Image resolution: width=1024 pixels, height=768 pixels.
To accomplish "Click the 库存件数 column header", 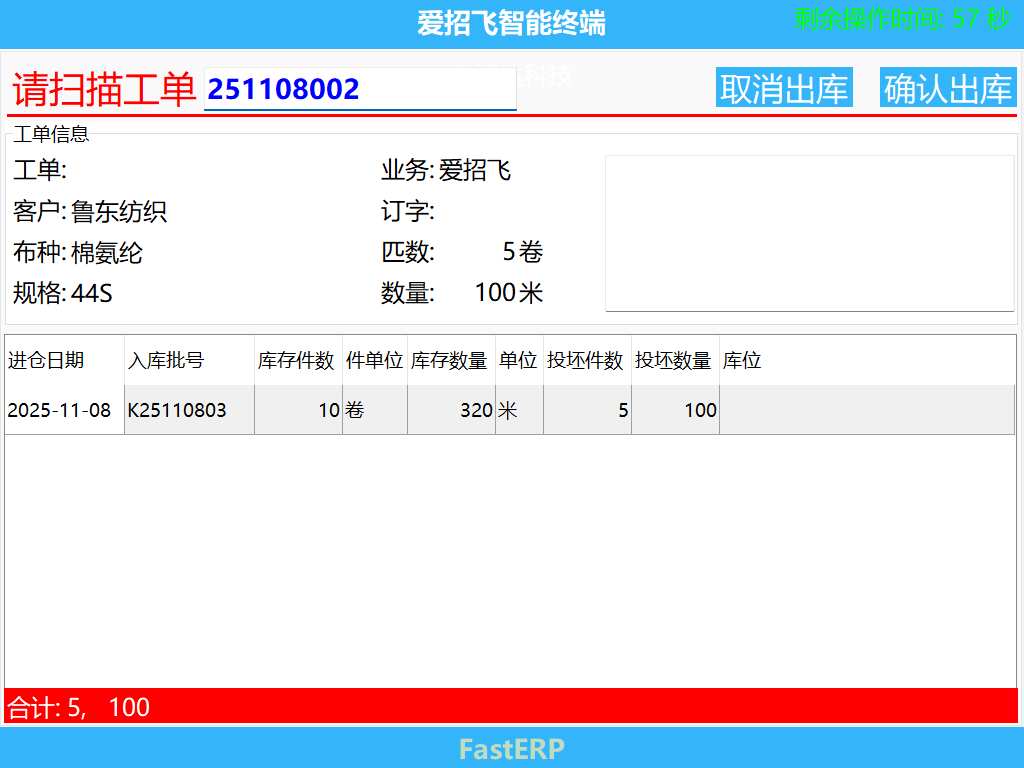I will click(296, 361).
